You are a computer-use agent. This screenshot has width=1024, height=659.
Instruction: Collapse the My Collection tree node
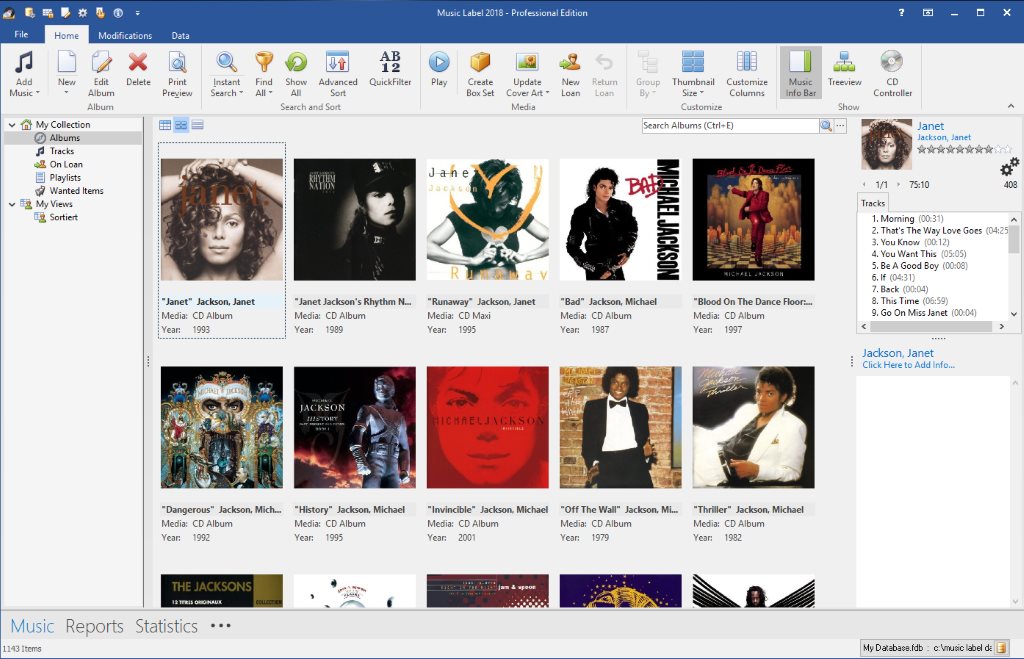point(12,125)
